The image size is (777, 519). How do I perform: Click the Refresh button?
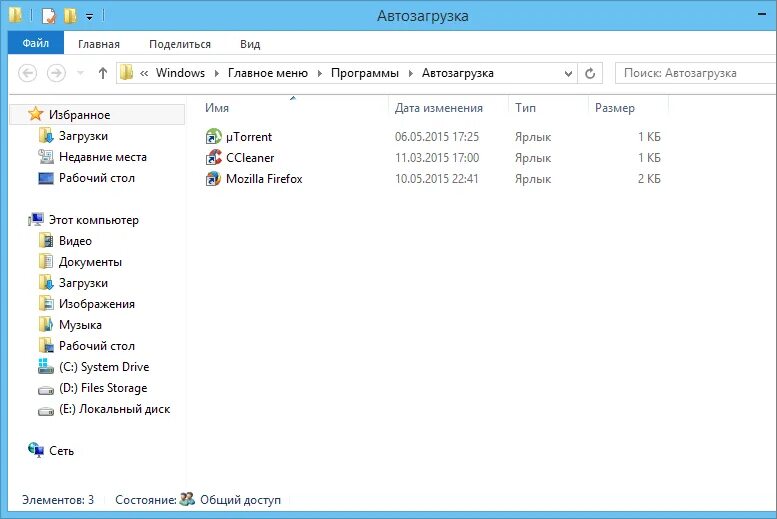tap(590, 73)
